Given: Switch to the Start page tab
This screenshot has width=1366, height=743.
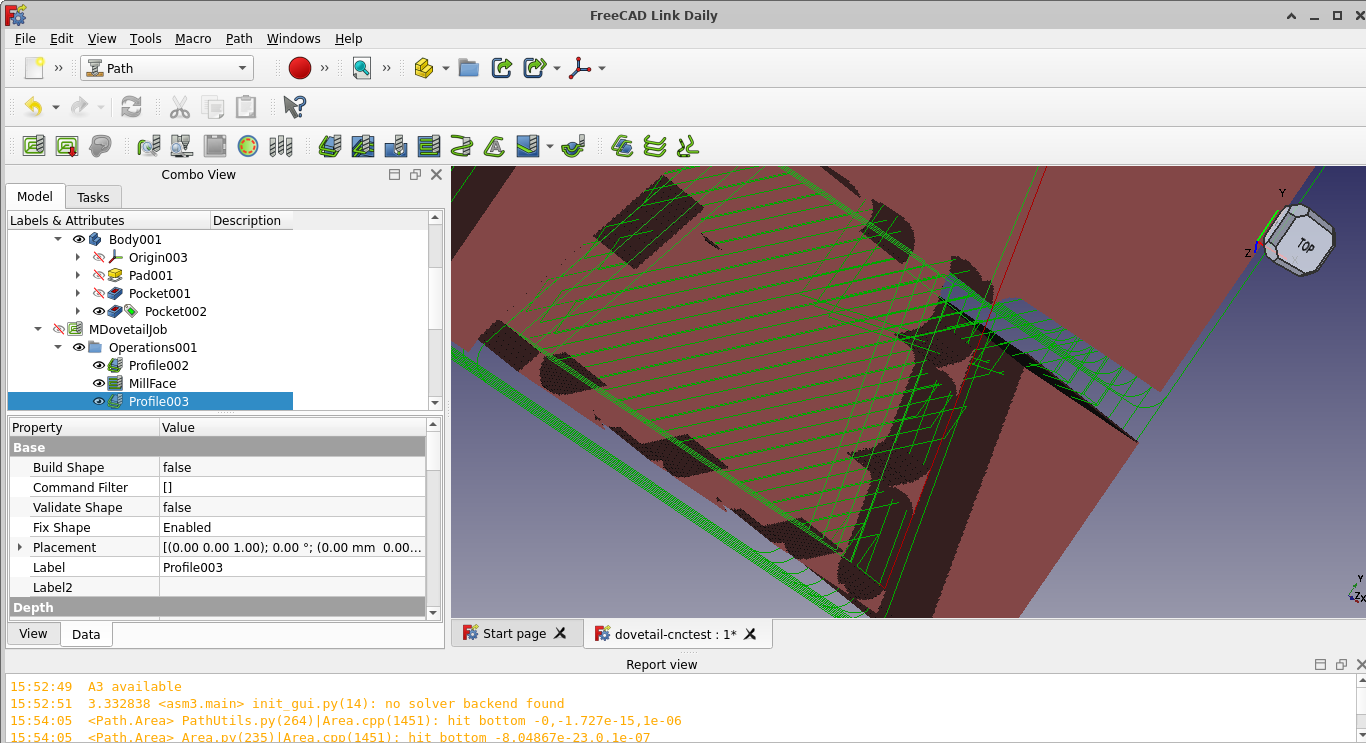Looking at the screenshot, I should 514,633.
